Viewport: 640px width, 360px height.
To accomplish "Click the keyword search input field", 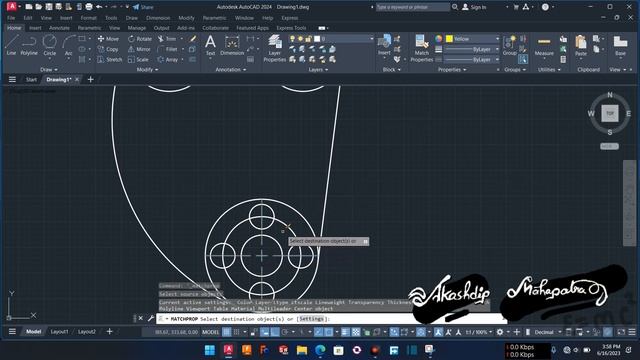I will click(x=413, y=7).
